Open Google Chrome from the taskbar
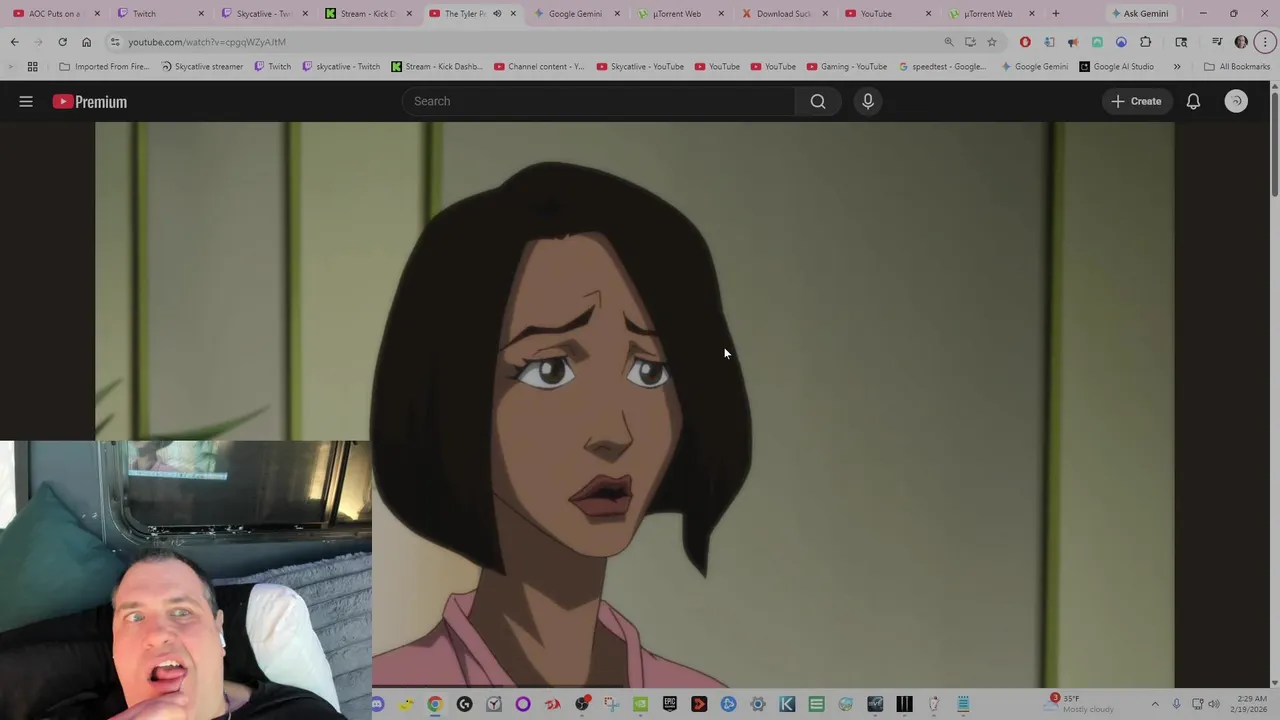1280x720 pixels. tap(435, 705)
